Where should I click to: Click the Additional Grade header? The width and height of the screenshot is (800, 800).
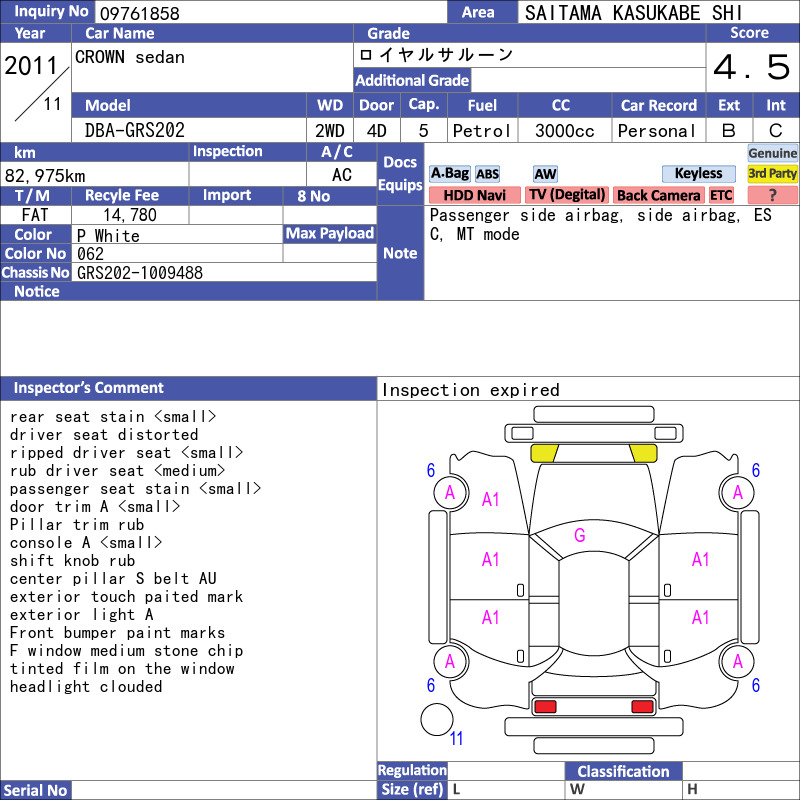pos(412,80)
